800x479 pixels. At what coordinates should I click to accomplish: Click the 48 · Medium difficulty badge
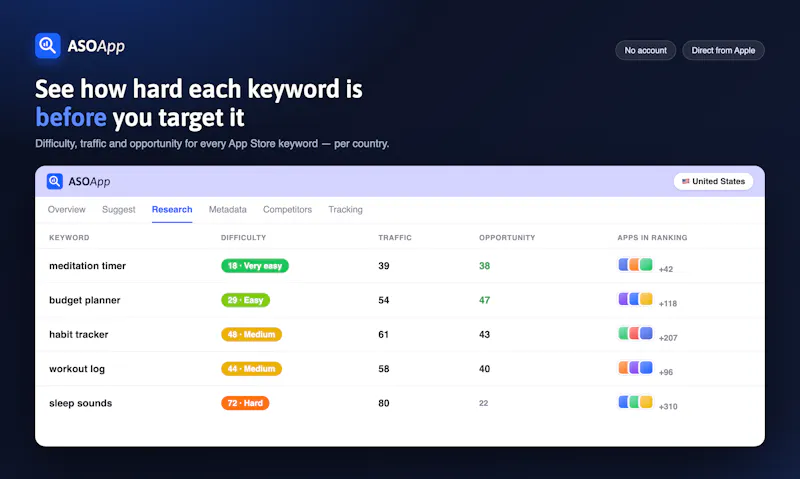251,334
